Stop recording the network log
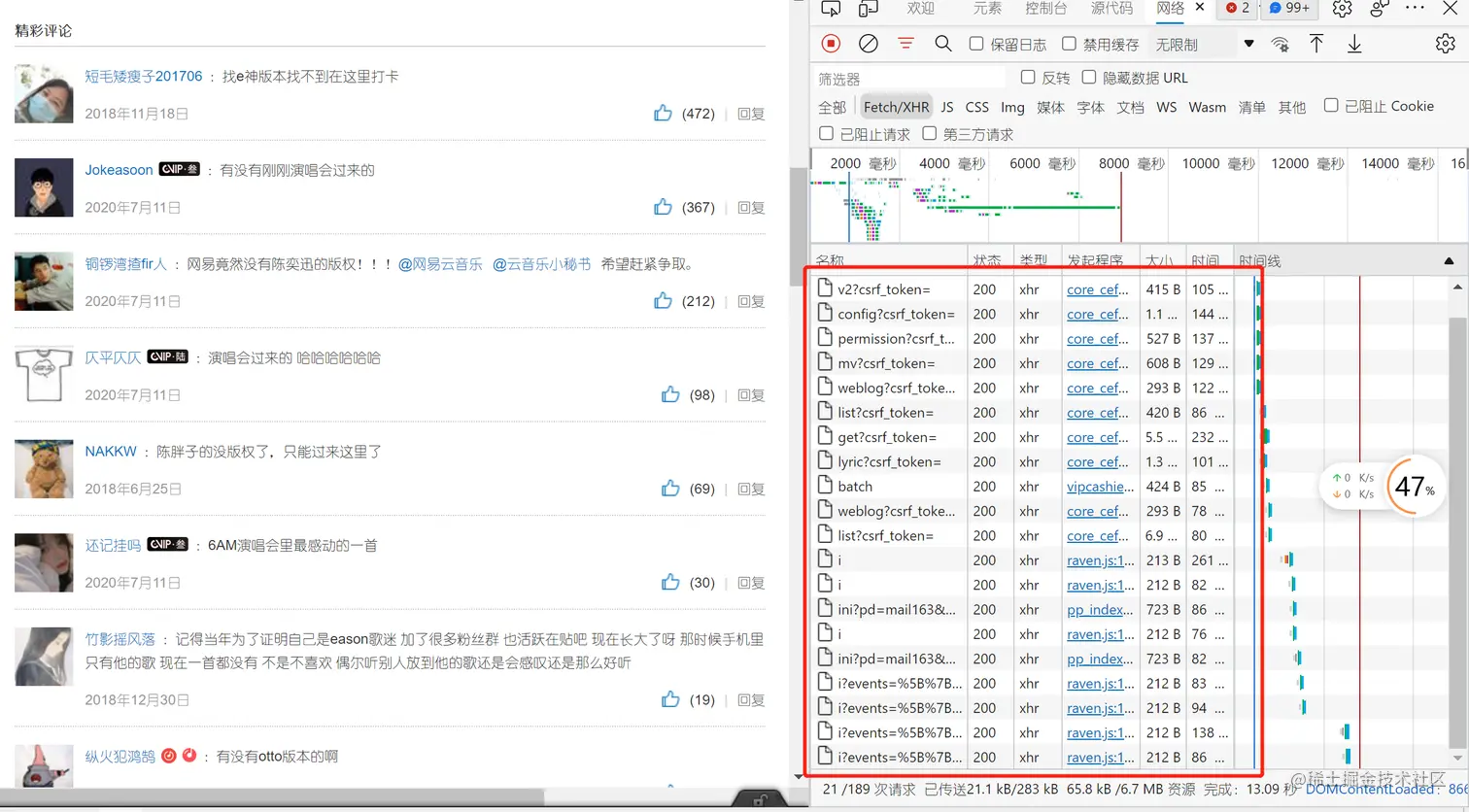This screenshot has width=1469, height=812. (x=831, y=44)
